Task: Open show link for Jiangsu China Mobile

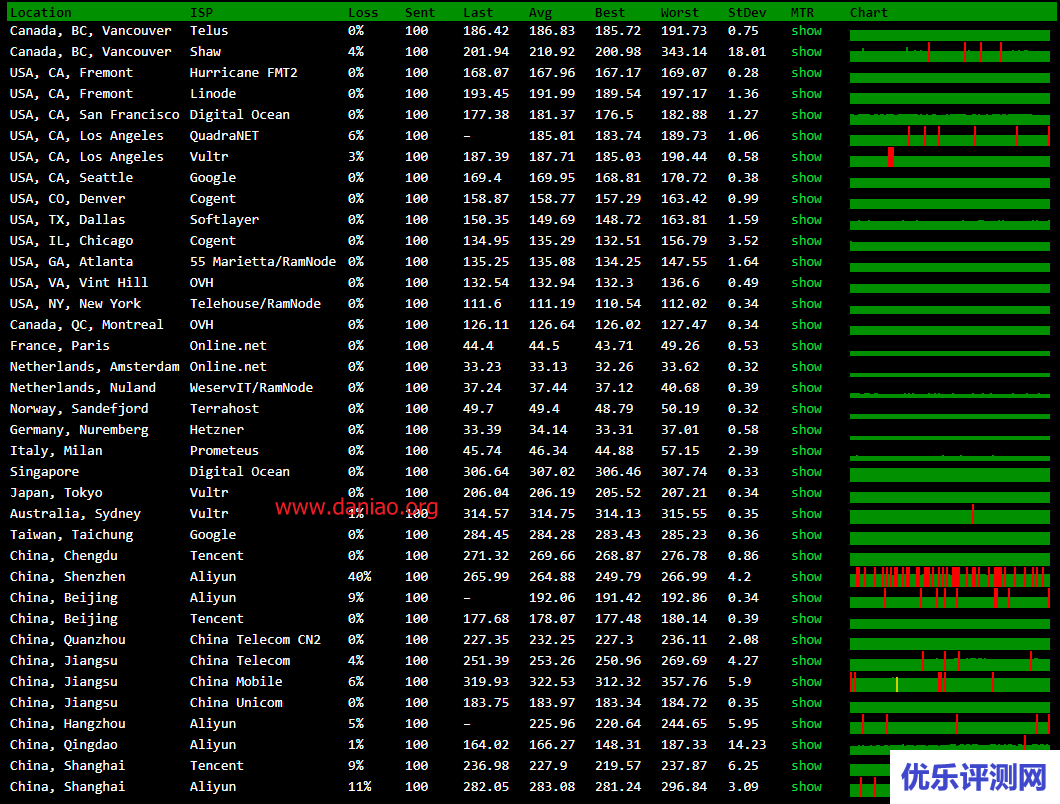Action: point(806,680)
